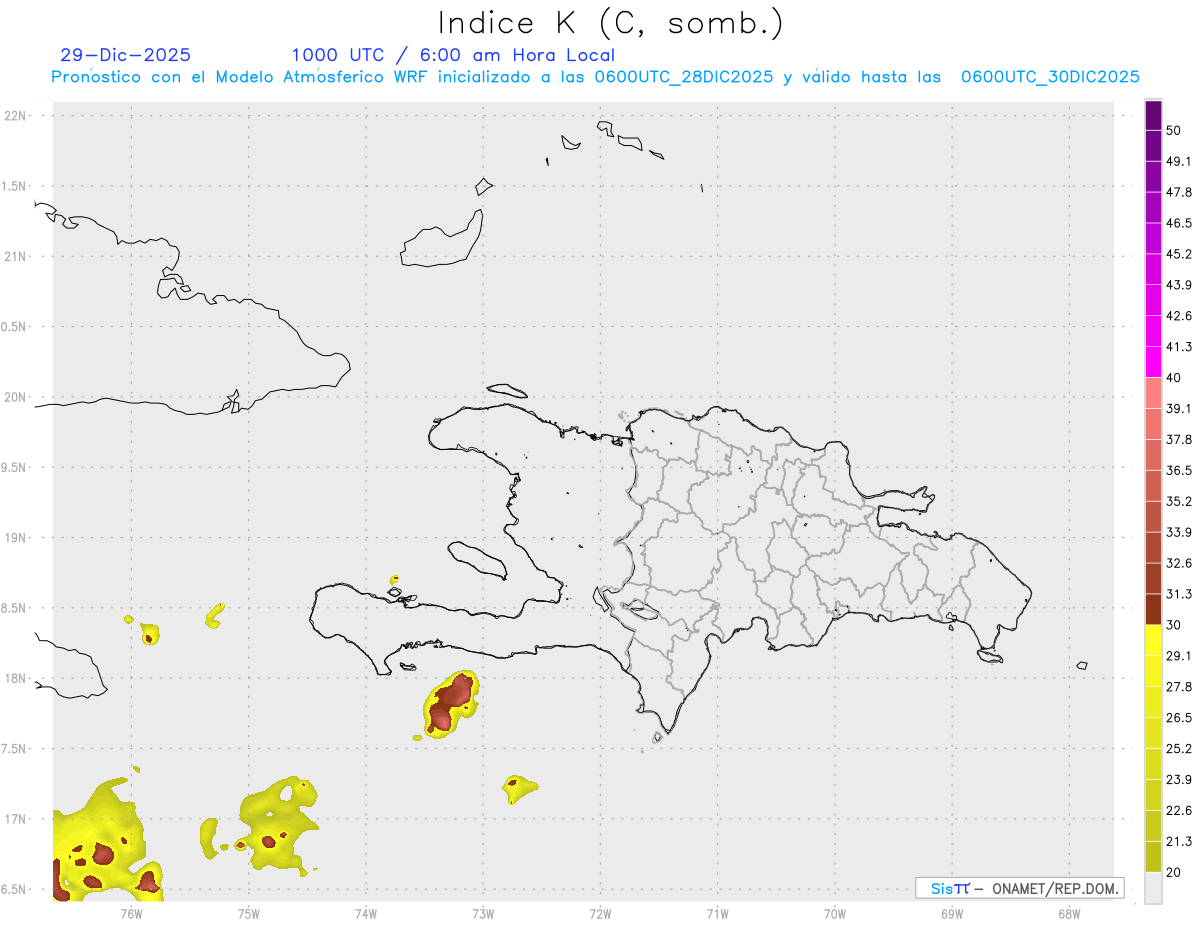Click the legend value "30"
This screenshot has width=1200, height=927.
(1175, 624)
